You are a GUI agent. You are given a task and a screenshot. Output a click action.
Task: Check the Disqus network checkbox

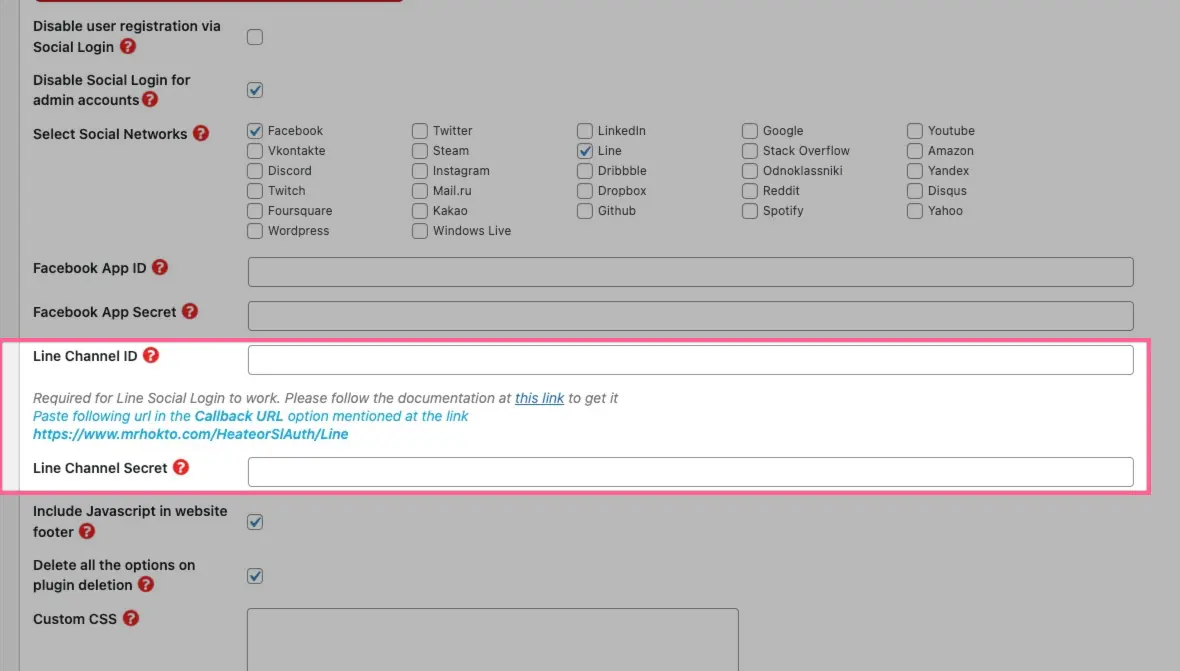coord(914,191)
